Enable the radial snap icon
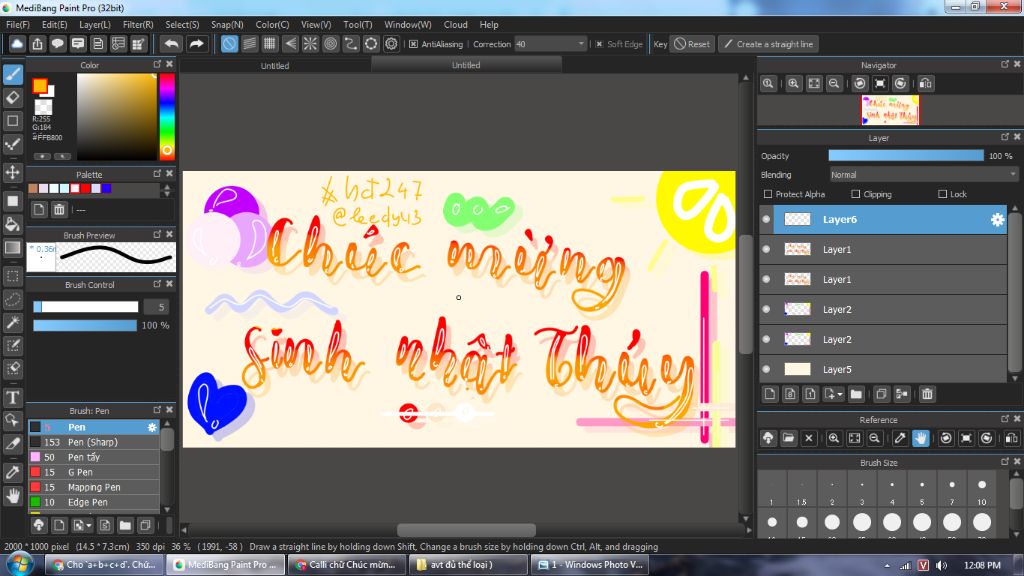Viewport: 1024px width, 576px height. tap(310, 44)
